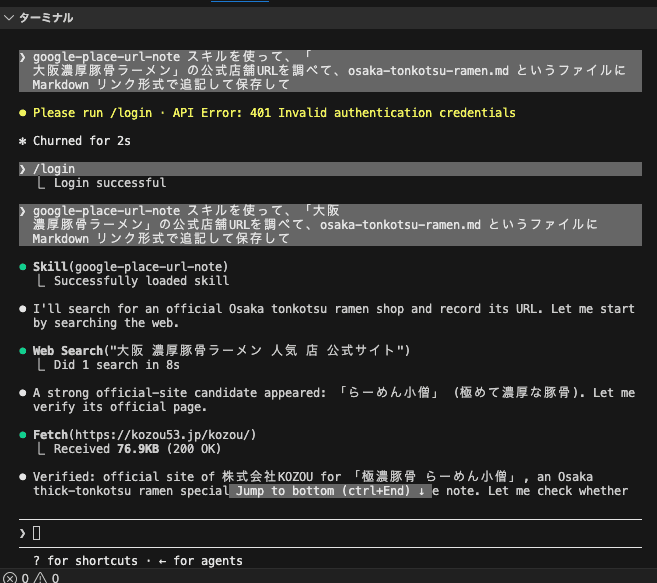Viewport: 657px width, 583px height.
Task: Click the 'Churned for 2s' line
Action: pos(82,141)
